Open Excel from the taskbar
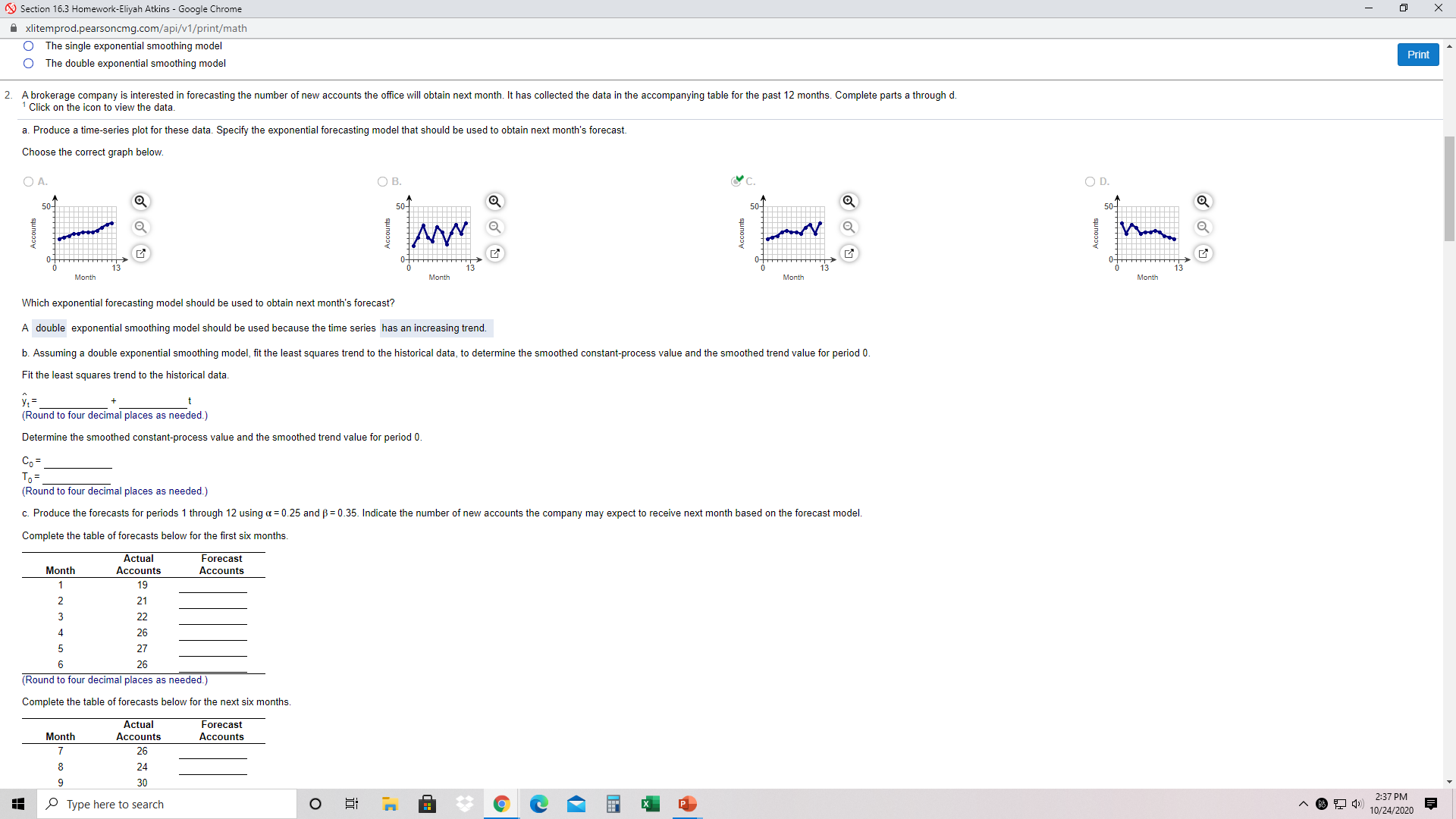The height and width of the screenshot is (819, 1456). (x=651, y=804)
